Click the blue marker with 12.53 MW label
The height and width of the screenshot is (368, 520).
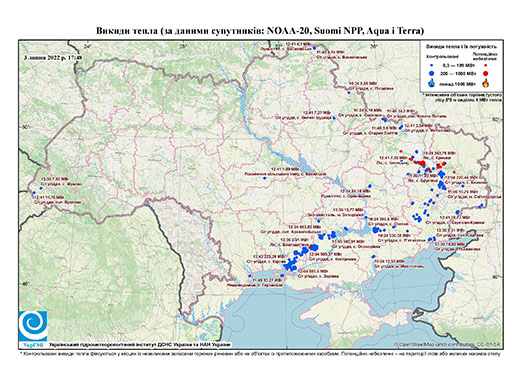372,257
